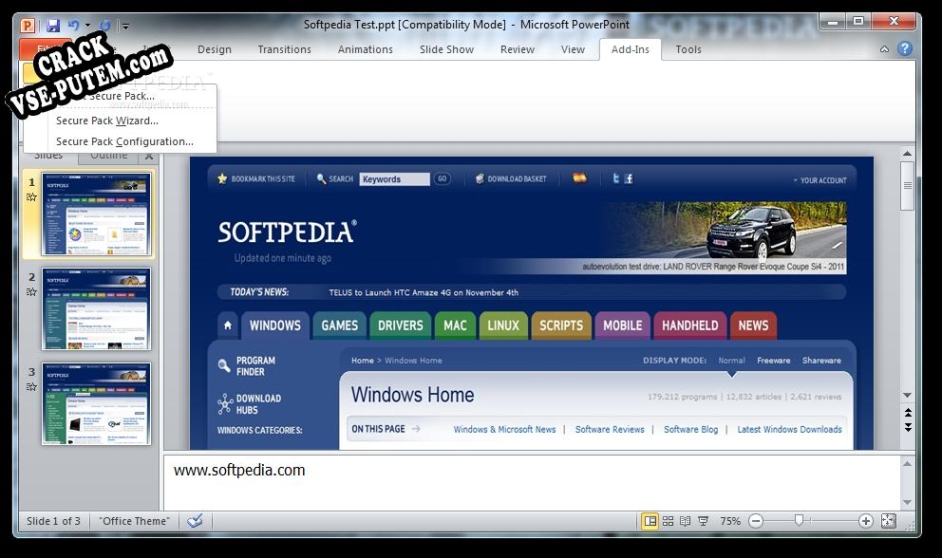Select slide 1 thumbnail
The width and height of the screenshot is (942, 558).
[x=96, y=214]
